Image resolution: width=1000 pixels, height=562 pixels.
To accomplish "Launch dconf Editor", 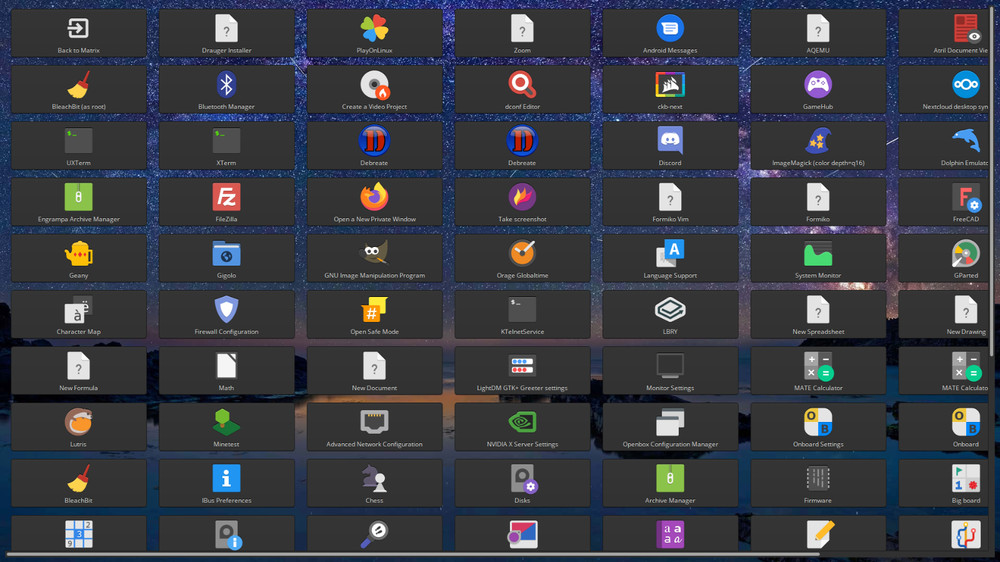I will (522, 89).
